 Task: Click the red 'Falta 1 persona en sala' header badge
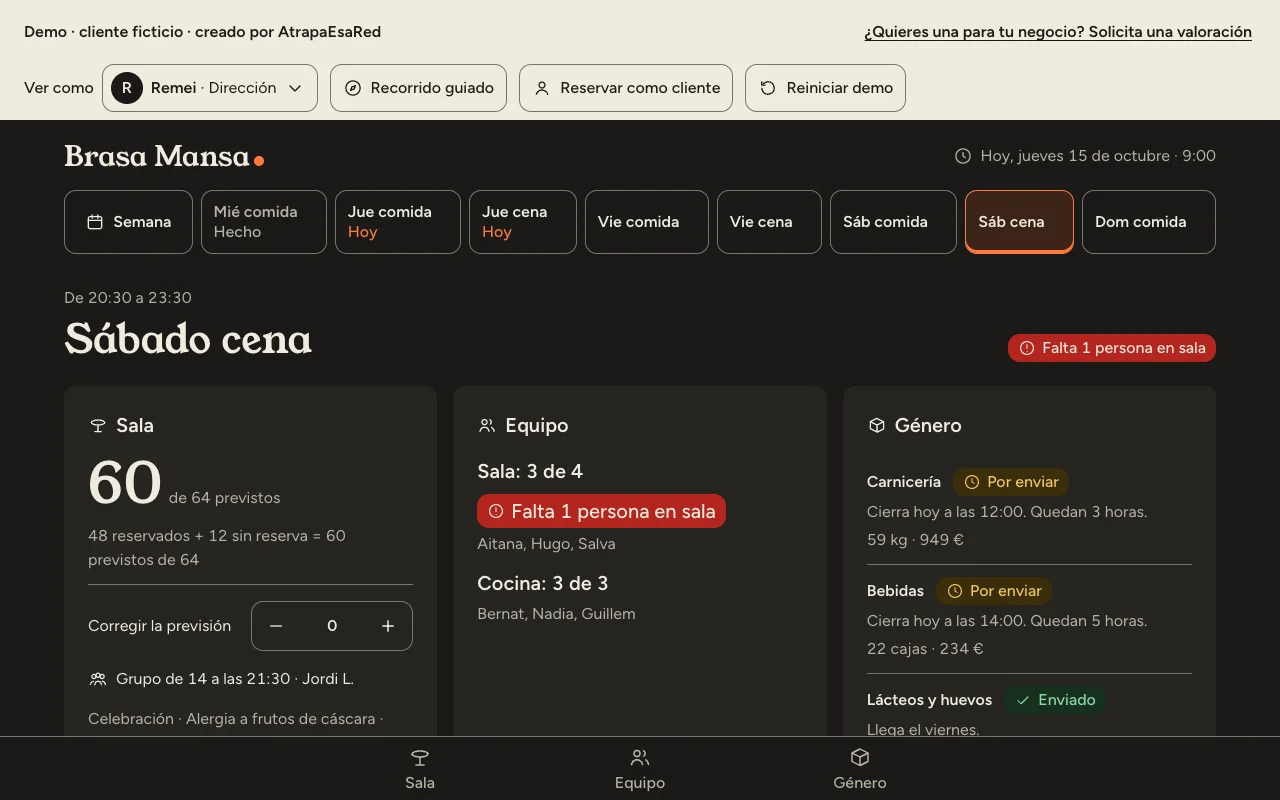pyautogui.click(x=1112, y=348)
